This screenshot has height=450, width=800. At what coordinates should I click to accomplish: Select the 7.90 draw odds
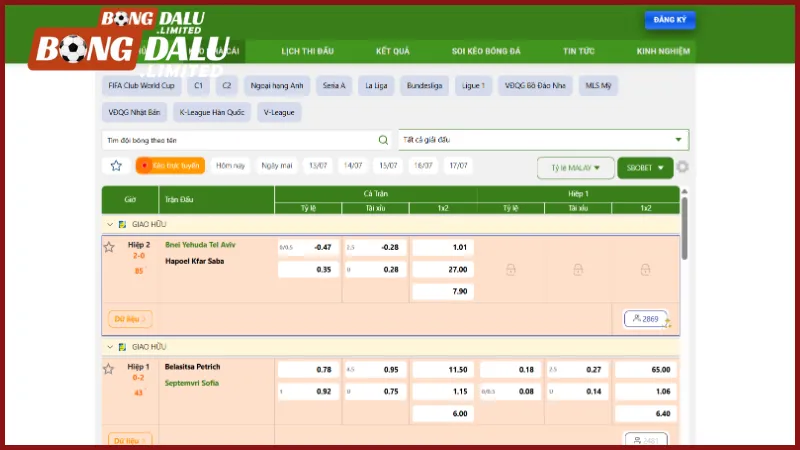tap(443, 291)
